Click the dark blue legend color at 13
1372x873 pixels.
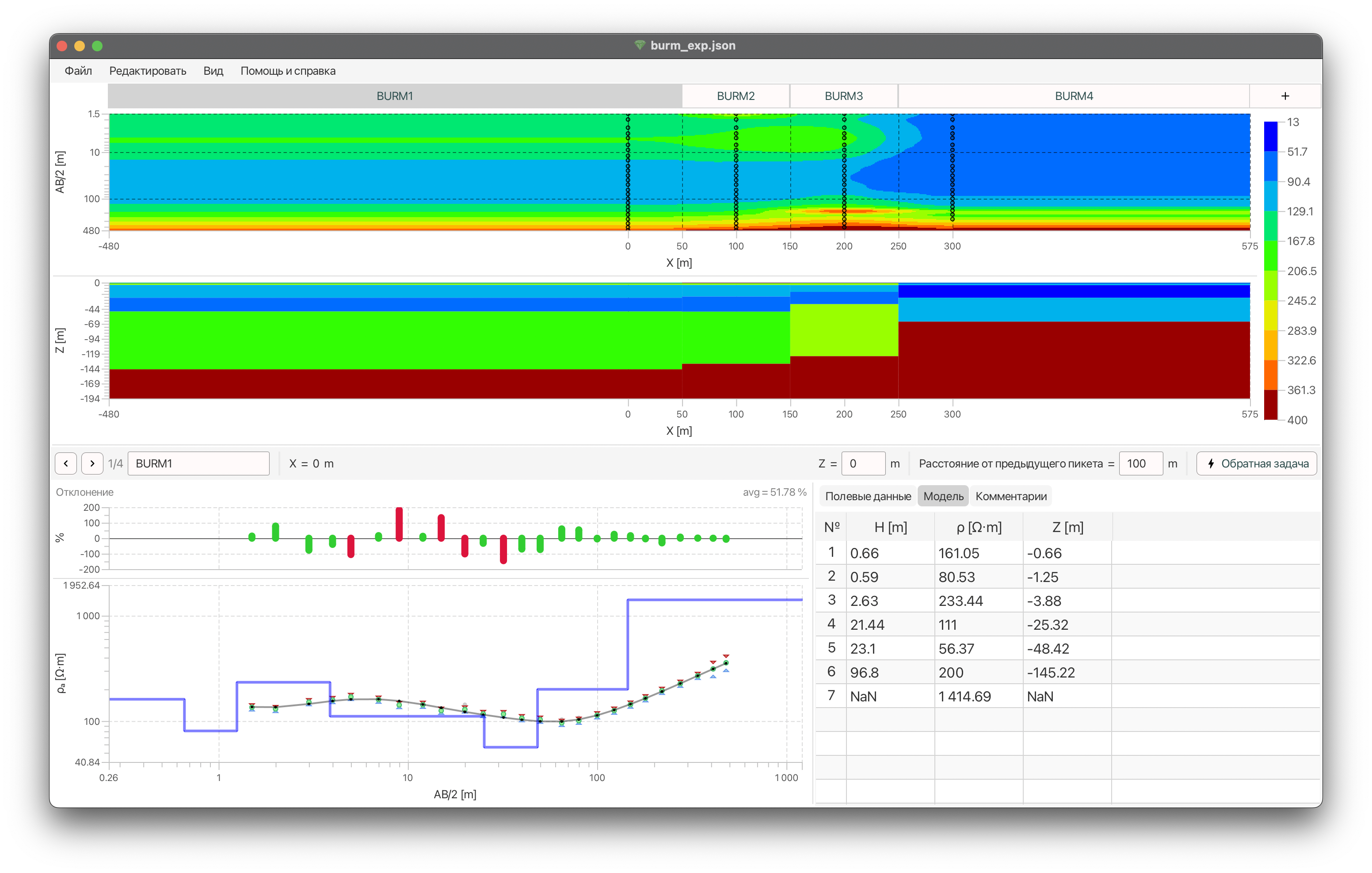pos(1271,136)
